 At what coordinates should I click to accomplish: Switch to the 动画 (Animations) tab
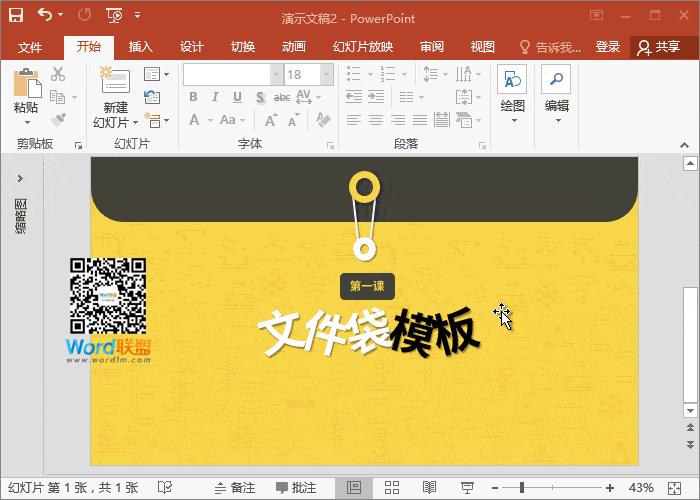pos(293,47)
